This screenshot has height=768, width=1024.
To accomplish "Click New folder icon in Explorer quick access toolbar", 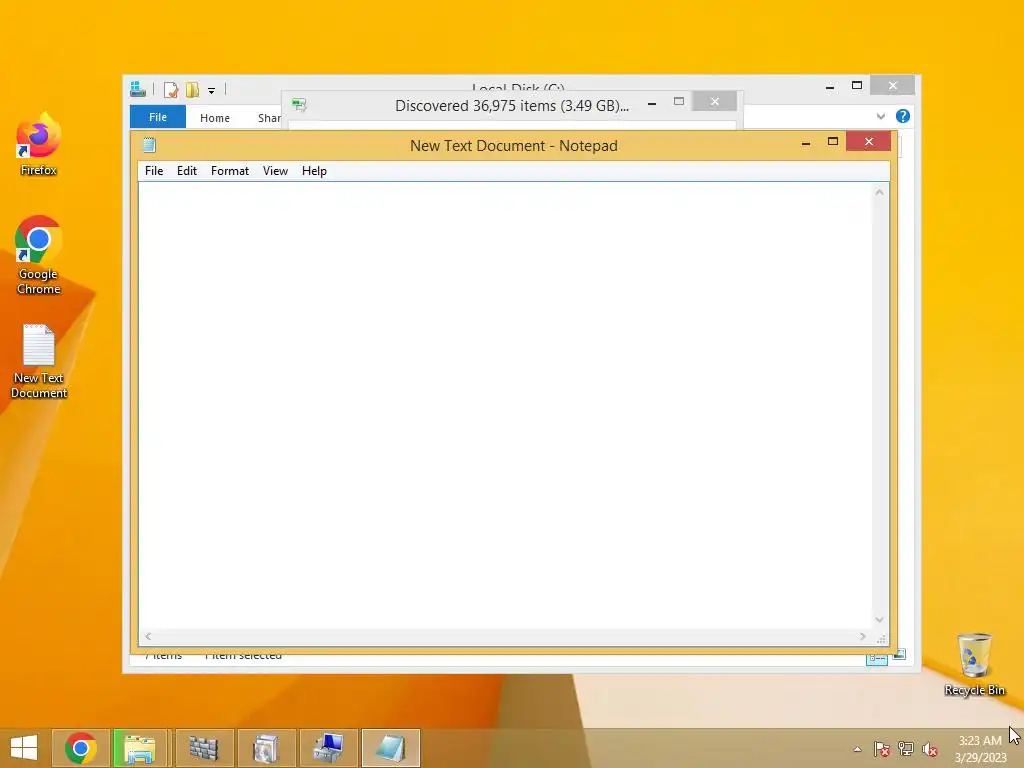I will (x=193, y=89).
